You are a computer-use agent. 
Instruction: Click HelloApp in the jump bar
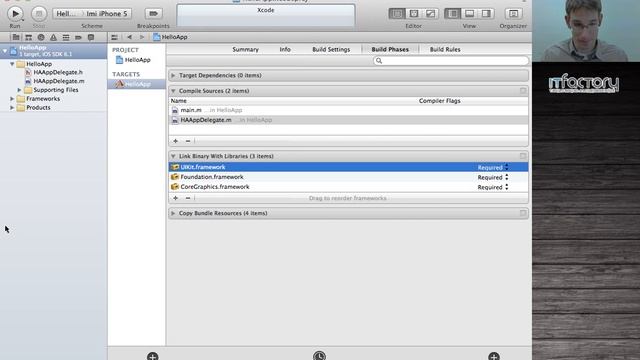pos(170,37)
